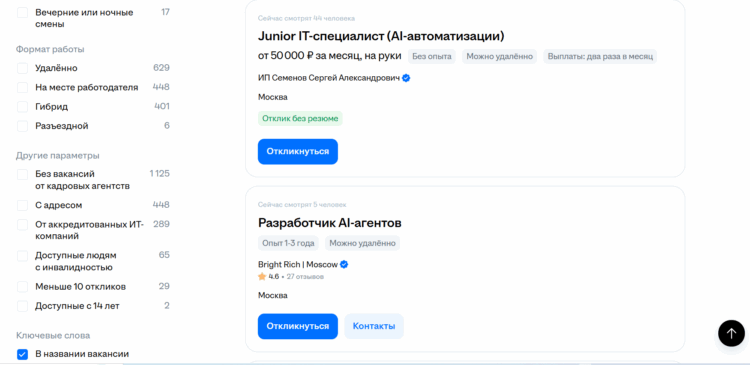Enable От аккредитованных ИТ-компаний filter
The height and width of the screenshot is (365, 750).
click(22, 224)
